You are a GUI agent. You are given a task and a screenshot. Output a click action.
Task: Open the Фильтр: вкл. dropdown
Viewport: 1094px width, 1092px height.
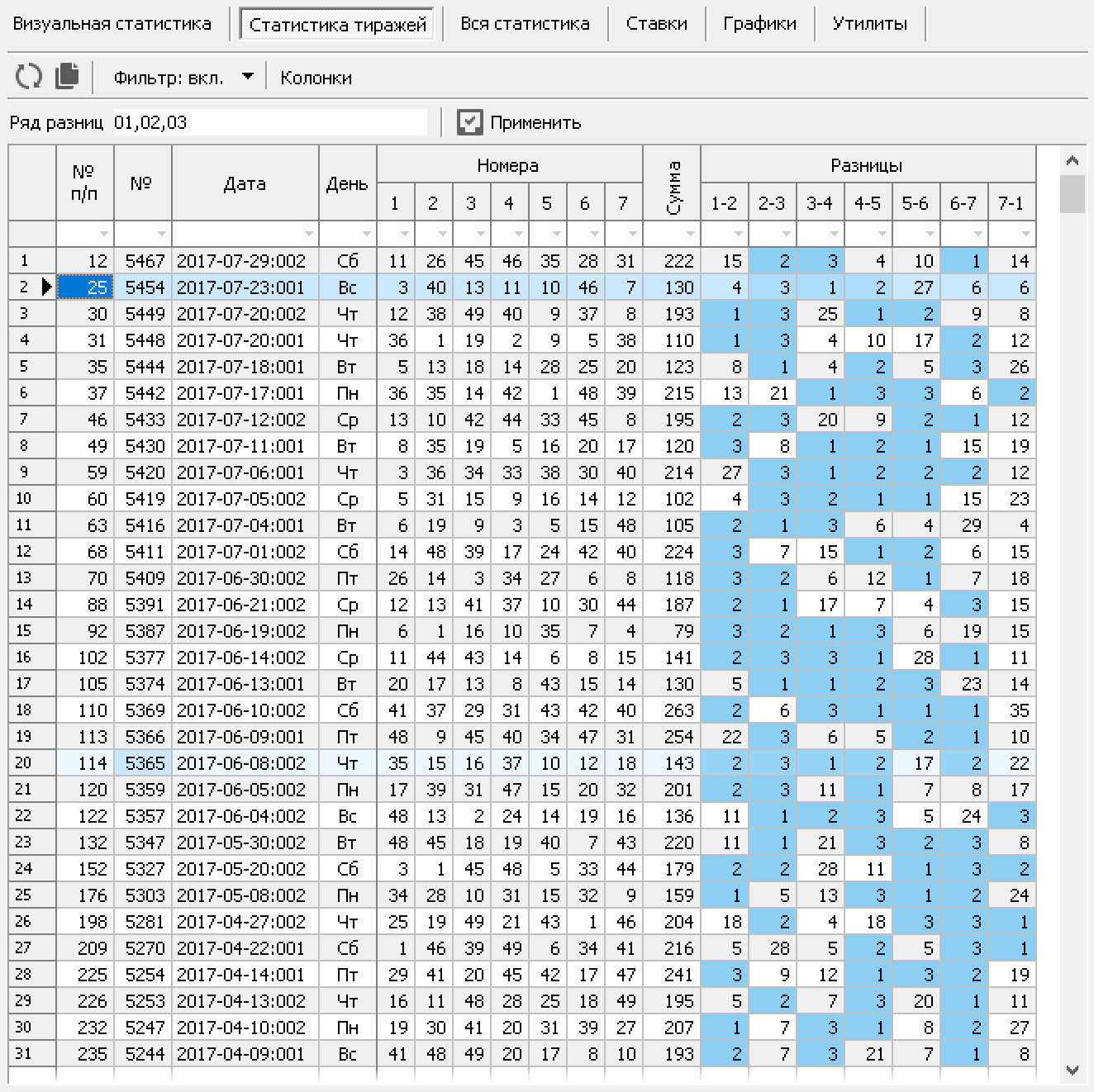click(x=247, y=77)
